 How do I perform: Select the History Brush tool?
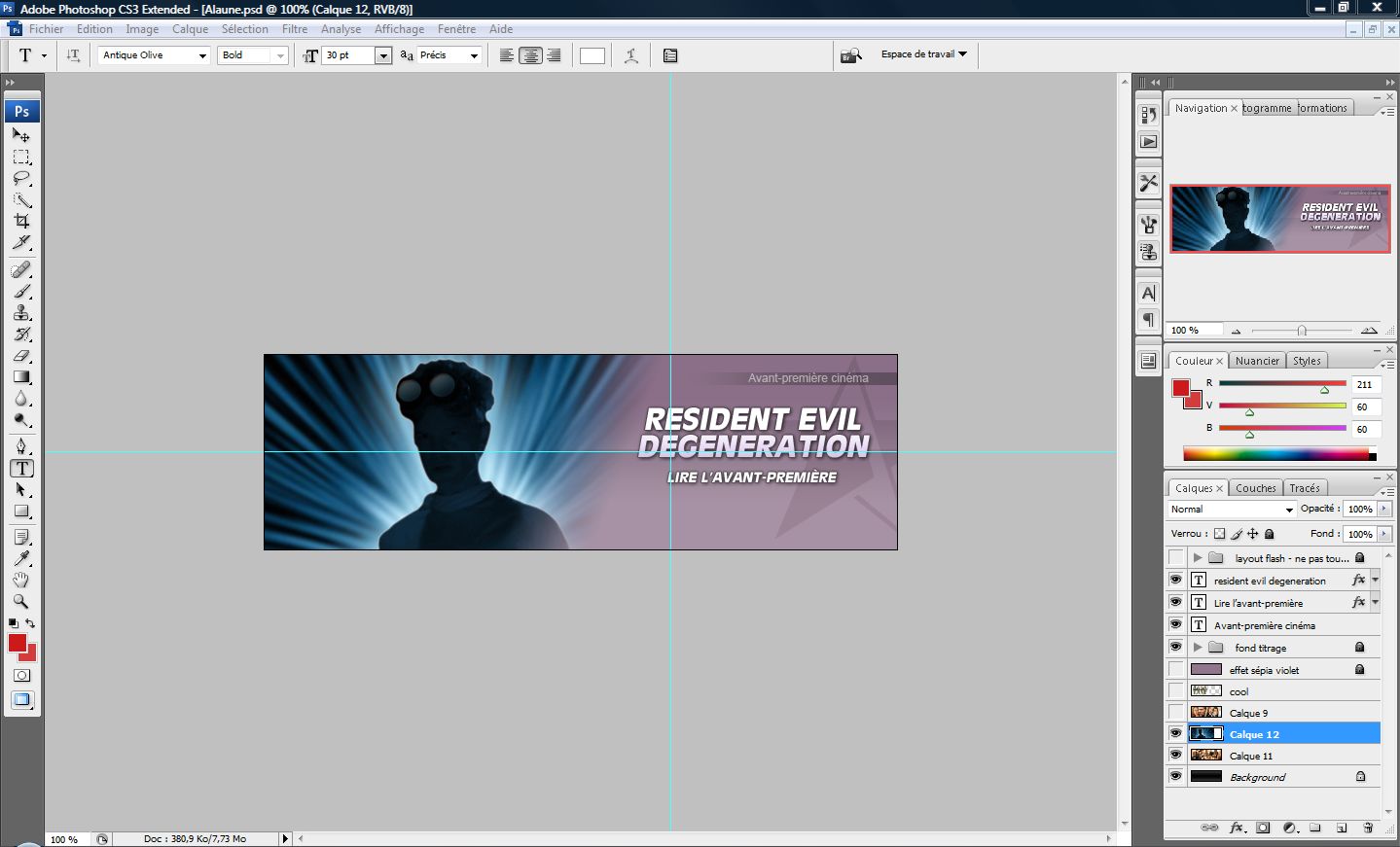pyautogui.click(x=21, y=334)
